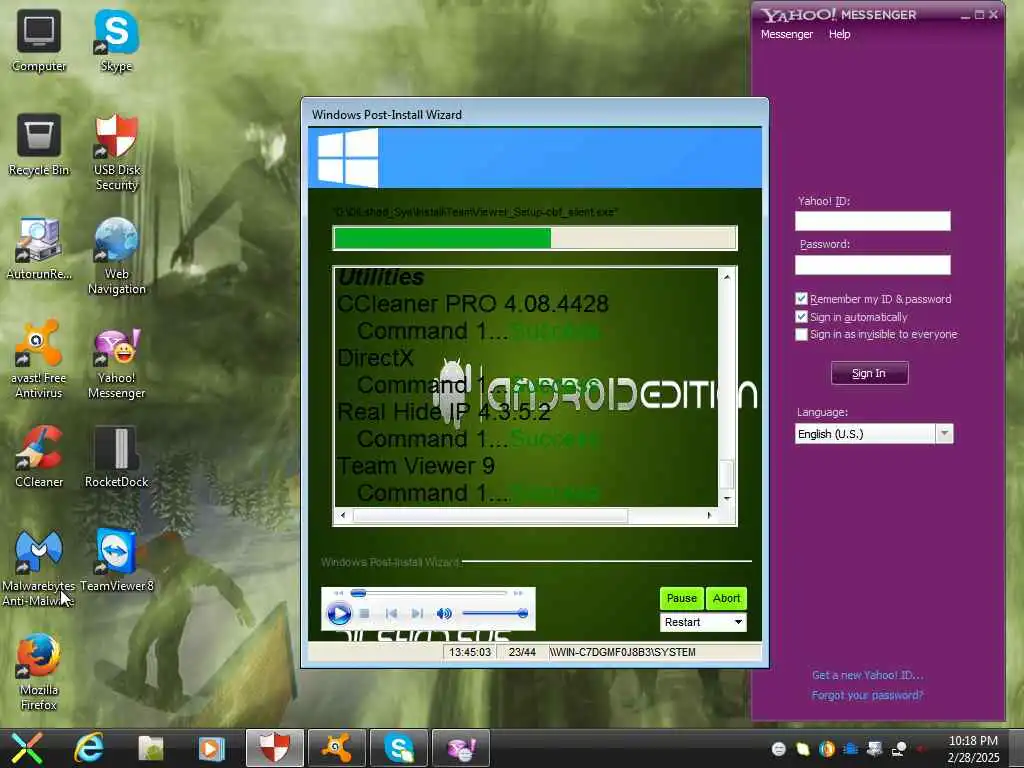Skip to next track in media player
Image resolution: width=1024 pixels, height=768 pixels.
click(417, 613)
